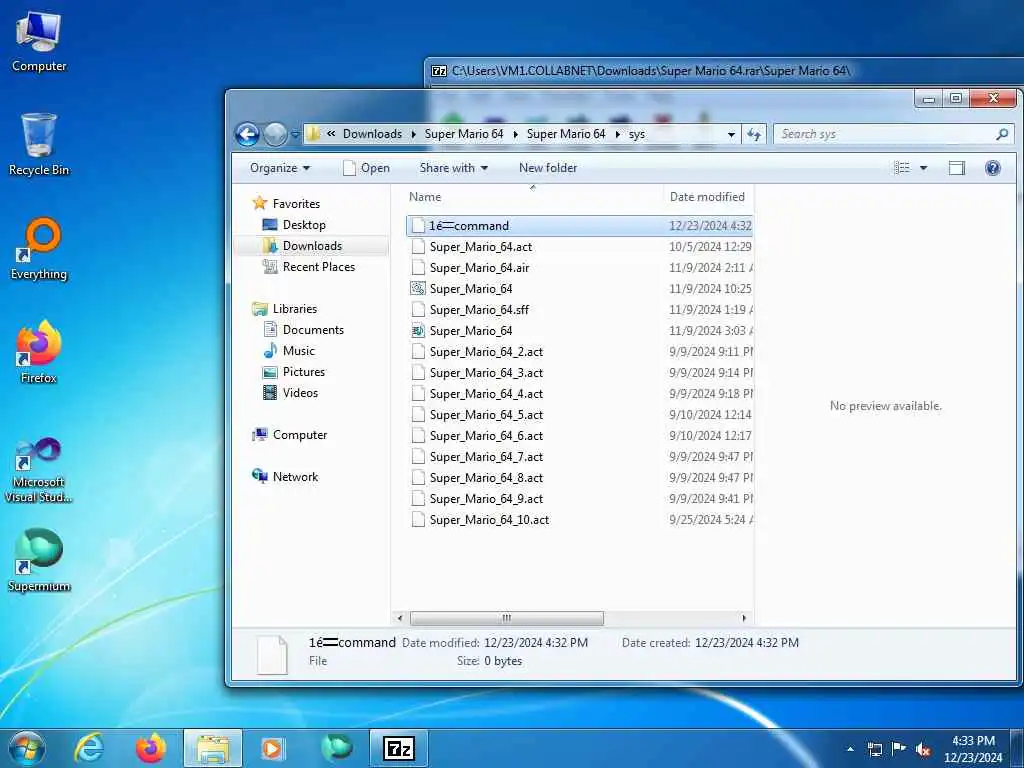Open Videos library in navigation pane
Viewport: 1024px width, 768px height.
click(x=300, y=392)
